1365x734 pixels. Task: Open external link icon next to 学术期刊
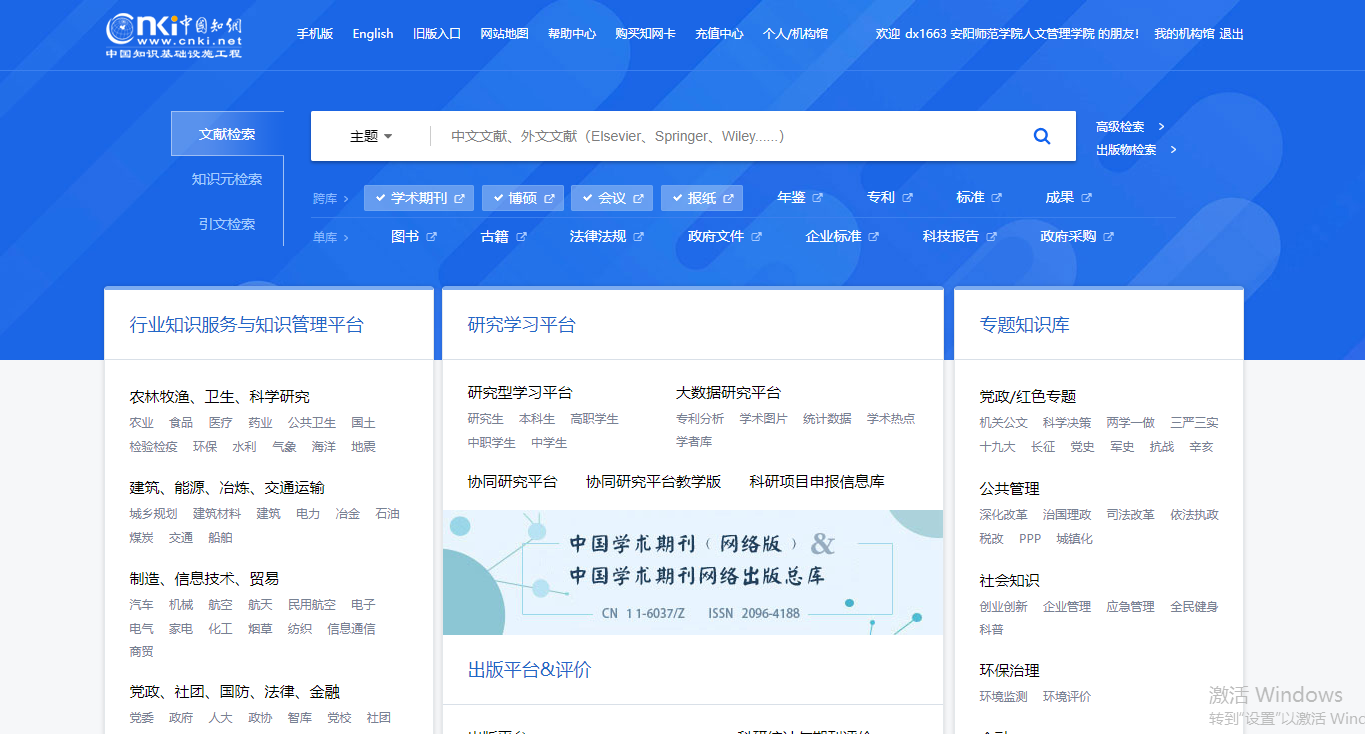(460, 198)
